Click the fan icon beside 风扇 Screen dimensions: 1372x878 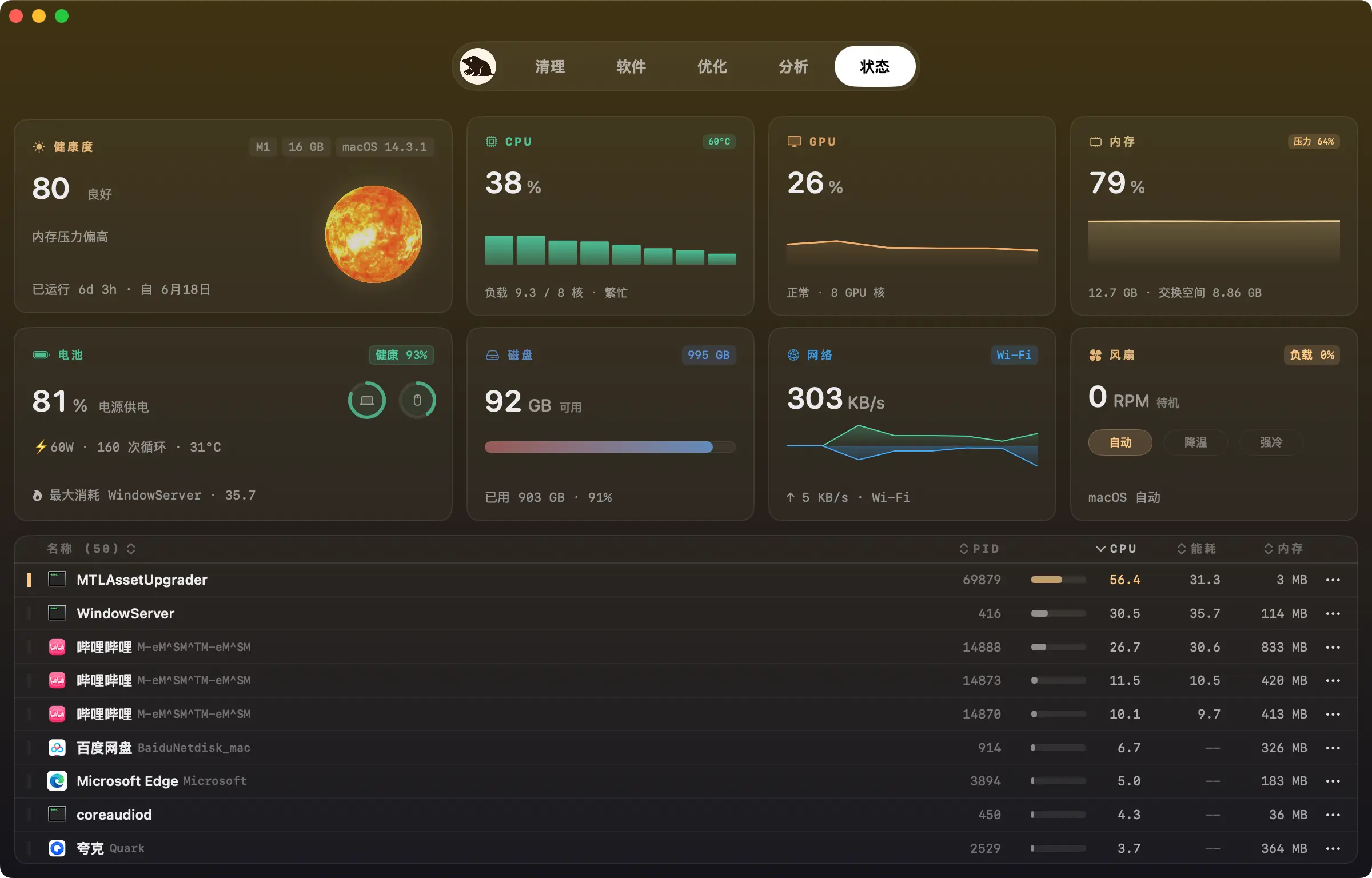(x=1095, y=355)
